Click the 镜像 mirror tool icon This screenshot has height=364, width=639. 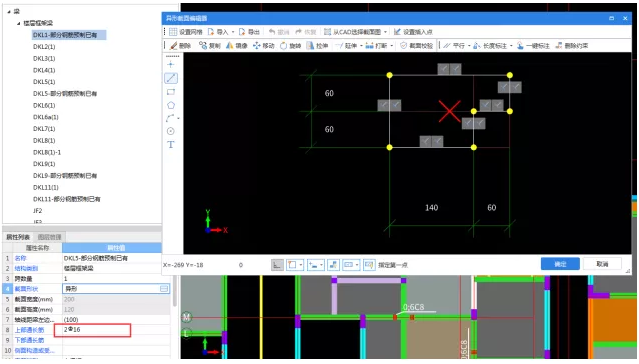point(230,46)
